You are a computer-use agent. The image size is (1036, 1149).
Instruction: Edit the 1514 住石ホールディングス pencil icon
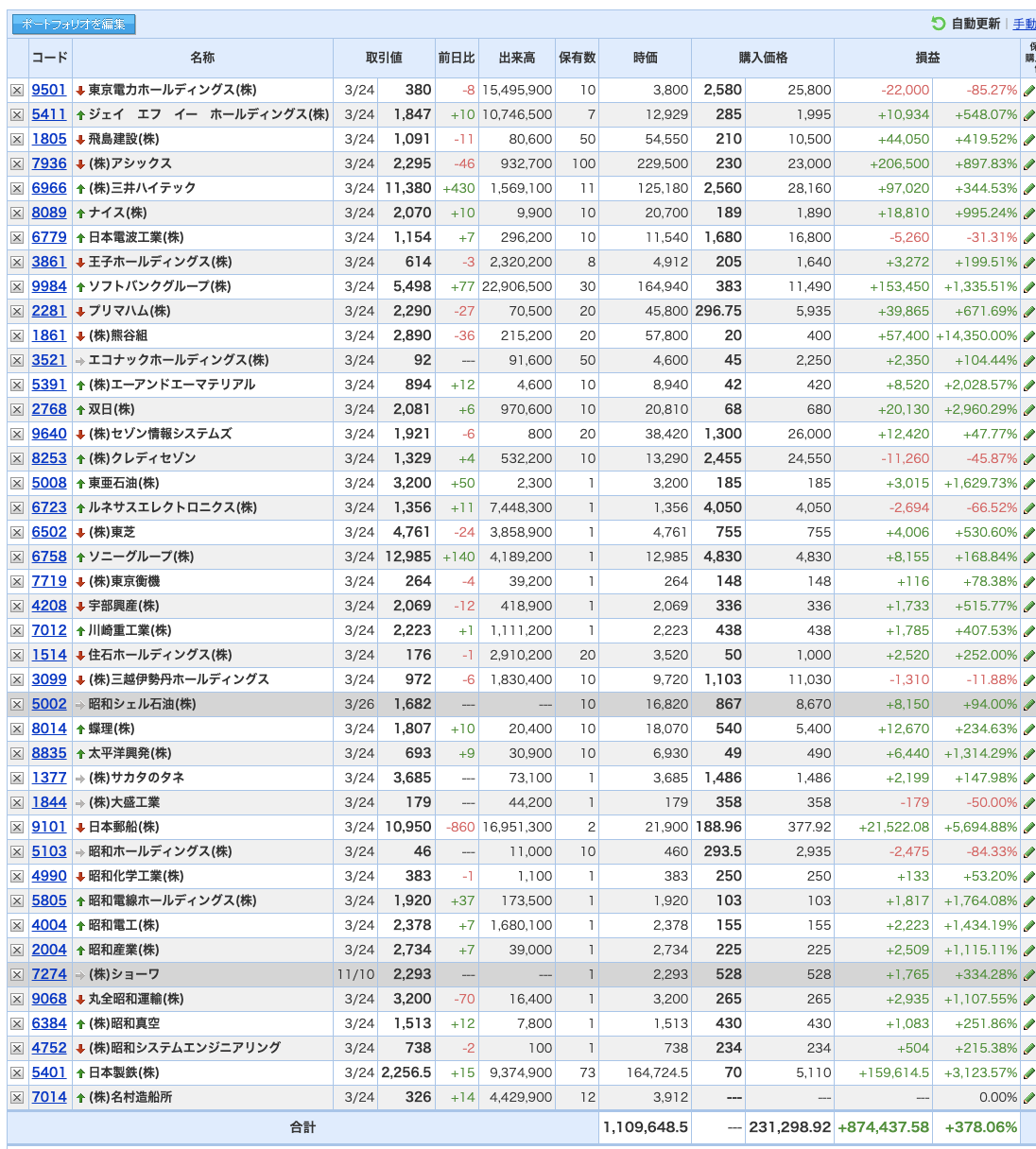click(x=1029, y=655)
